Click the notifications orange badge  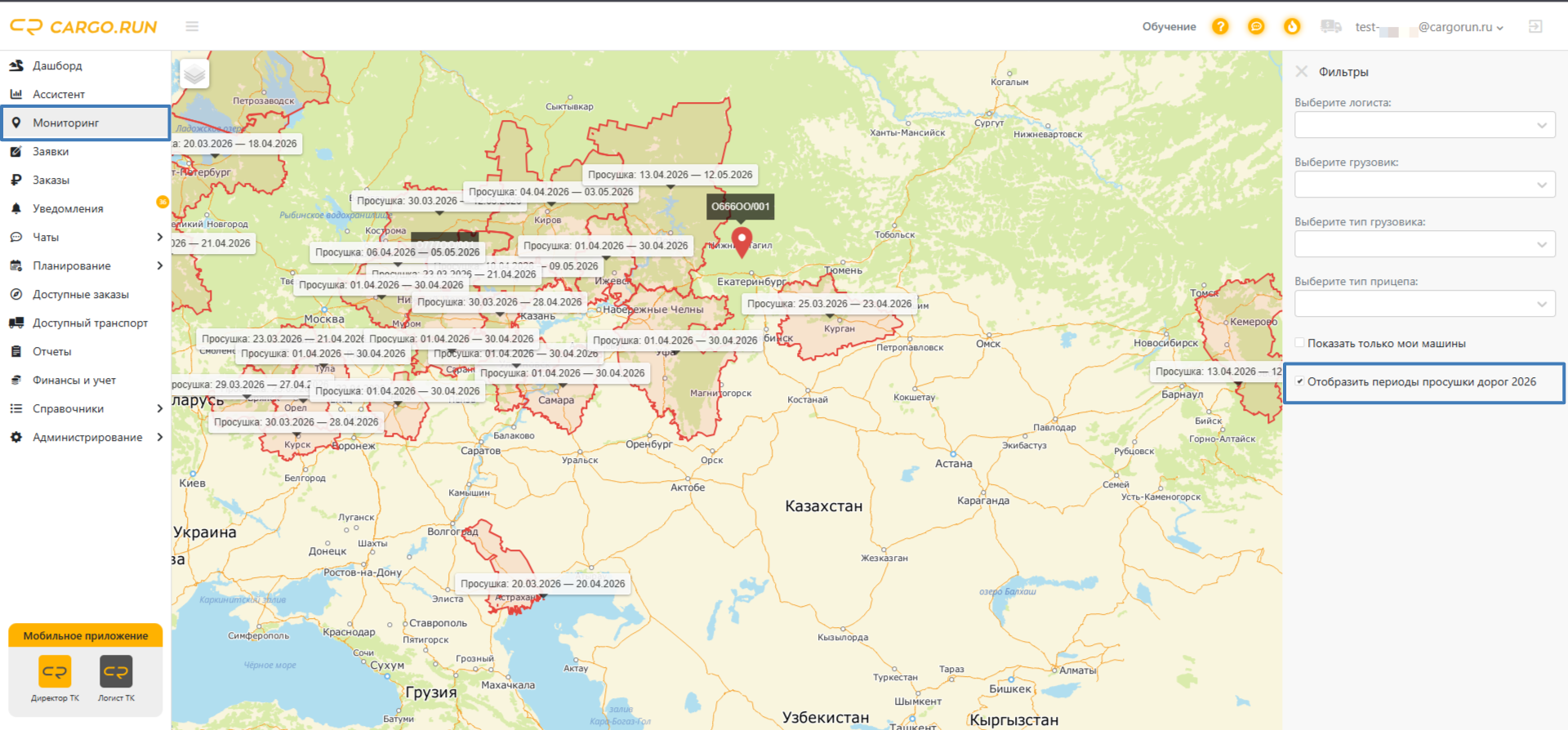(163, 201)
